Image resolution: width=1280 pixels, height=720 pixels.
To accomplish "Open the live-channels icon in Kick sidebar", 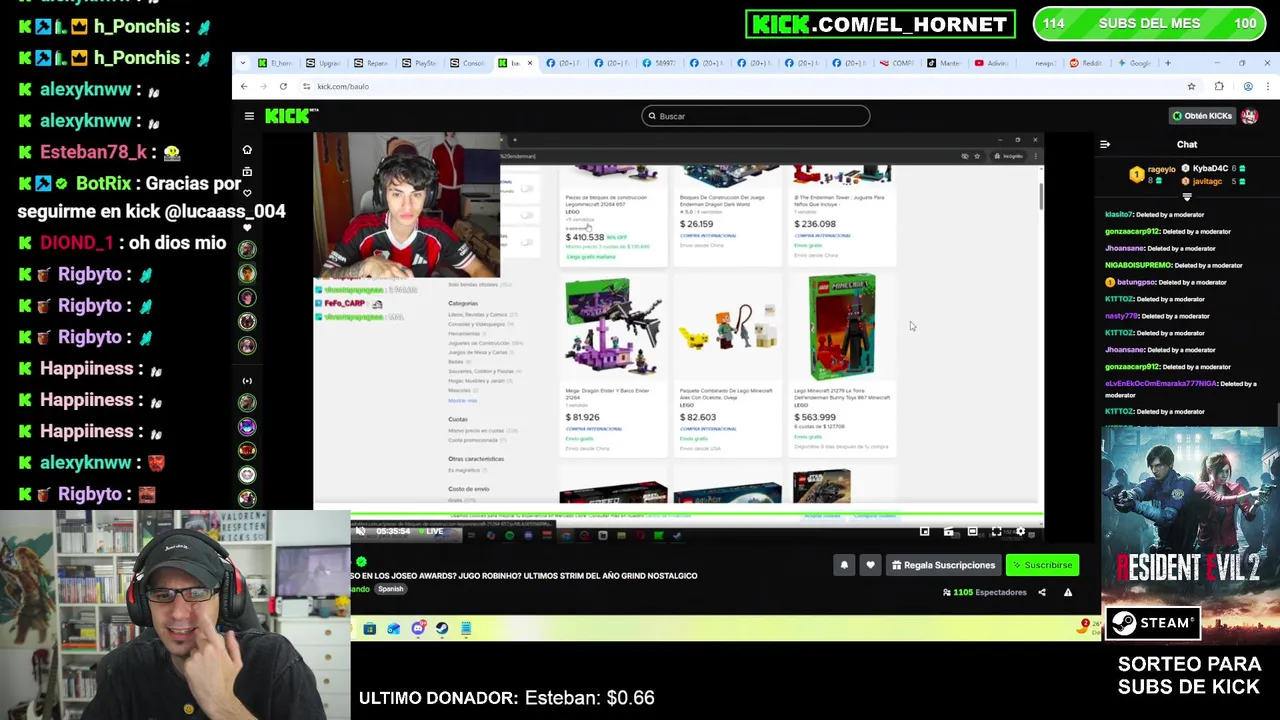I will pyautogui.click(x=247, y=381).
